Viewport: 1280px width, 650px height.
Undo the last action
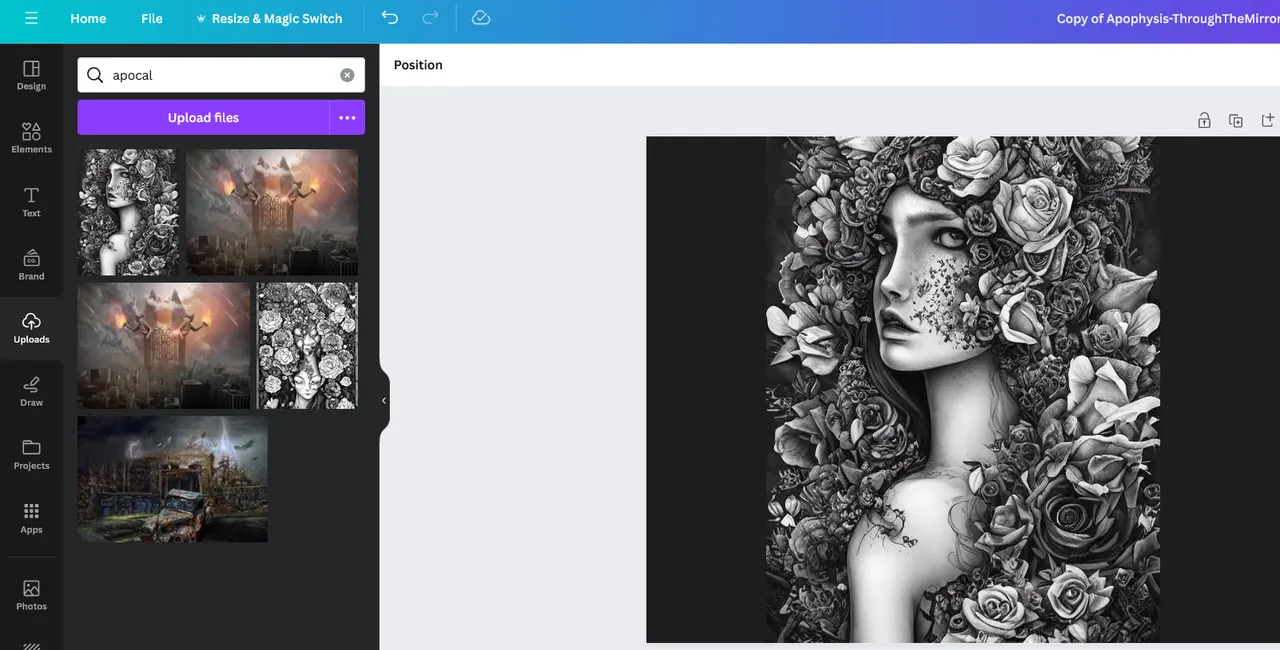pos(390,18)
